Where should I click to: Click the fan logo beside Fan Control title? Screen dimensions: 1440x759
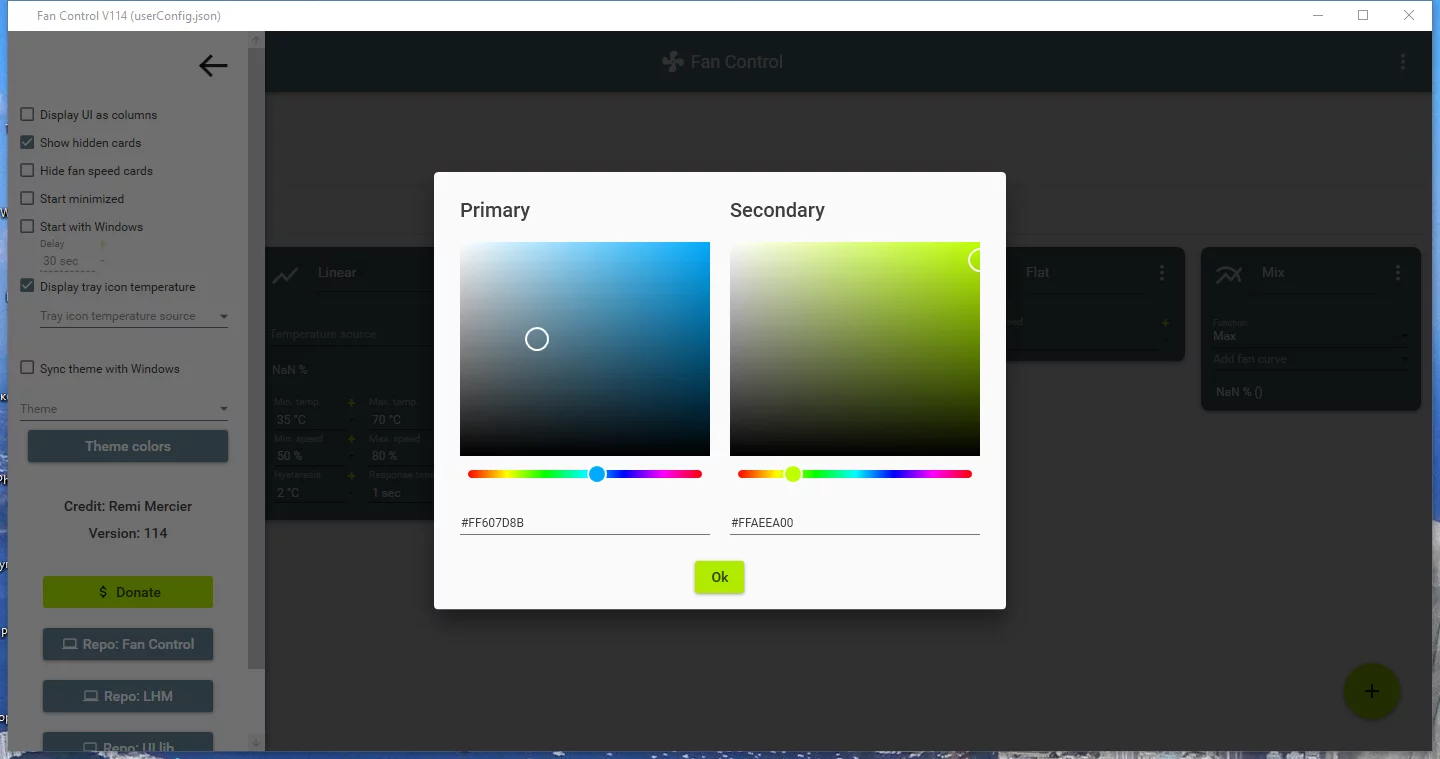coord(673,62)
